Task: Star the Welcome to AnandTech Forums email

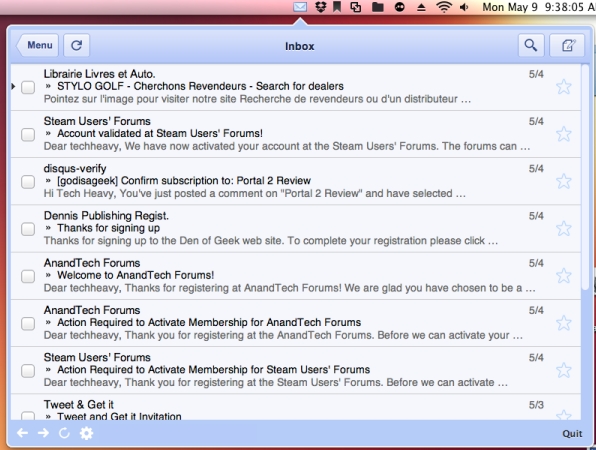Action: pyautogui.click(x=564, y=276)
